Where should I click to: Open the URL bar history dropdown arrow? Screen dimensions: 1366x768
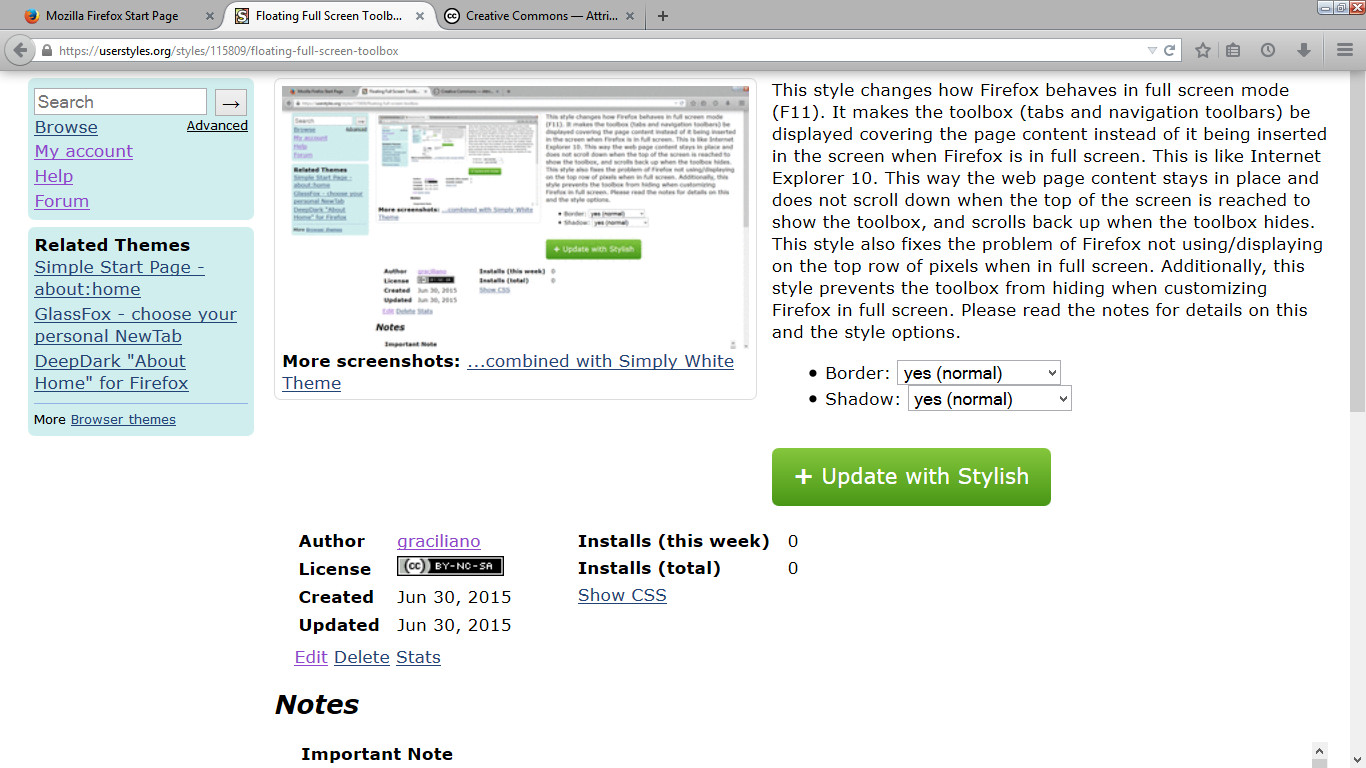pyautogui.click(x=1152, y=50)
